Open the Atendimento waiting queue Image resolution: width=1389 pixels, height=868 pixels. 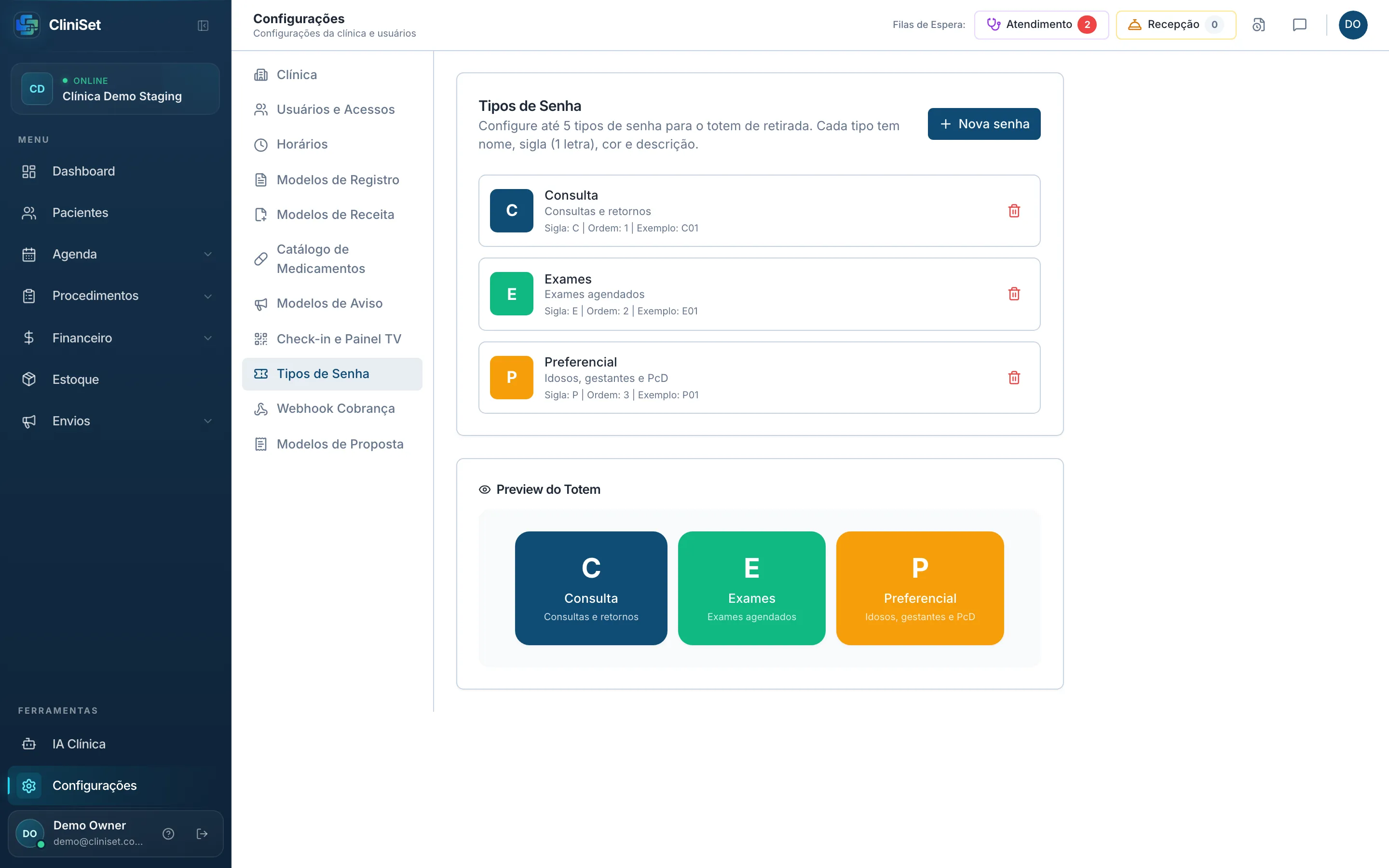pos(1041,25)
